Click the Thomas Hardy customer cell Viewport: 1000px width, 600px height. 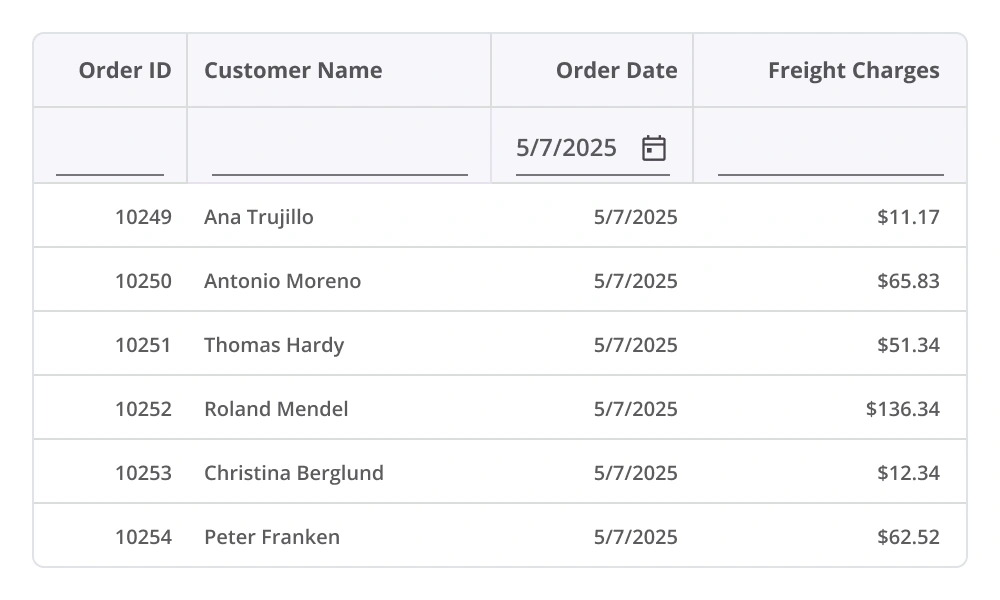(274, 345)
